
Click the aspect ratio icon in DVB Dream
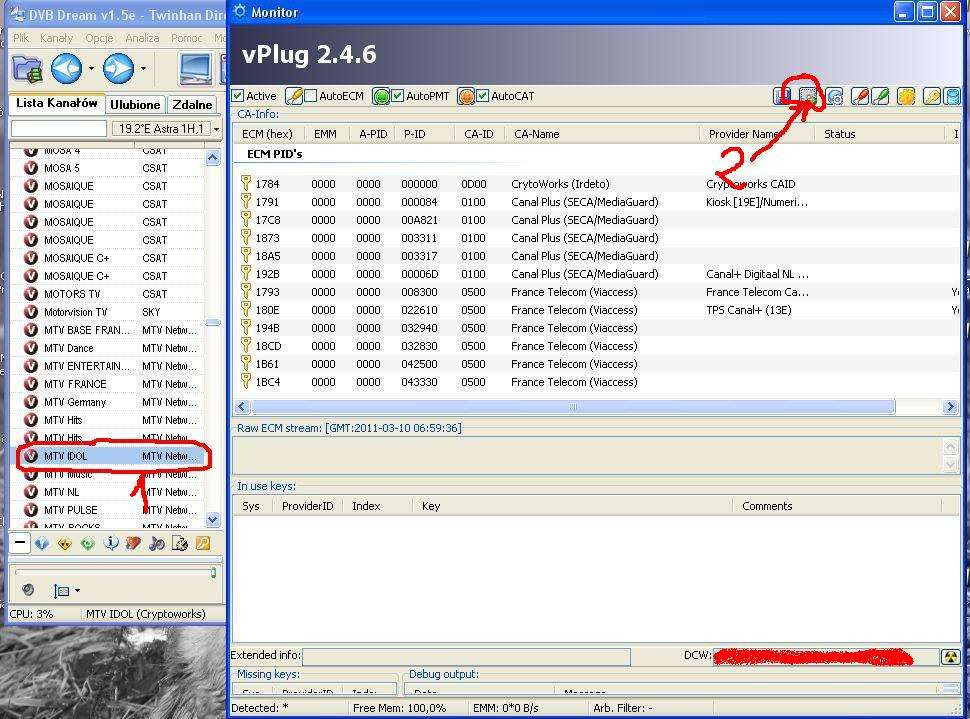click(61, 591)
